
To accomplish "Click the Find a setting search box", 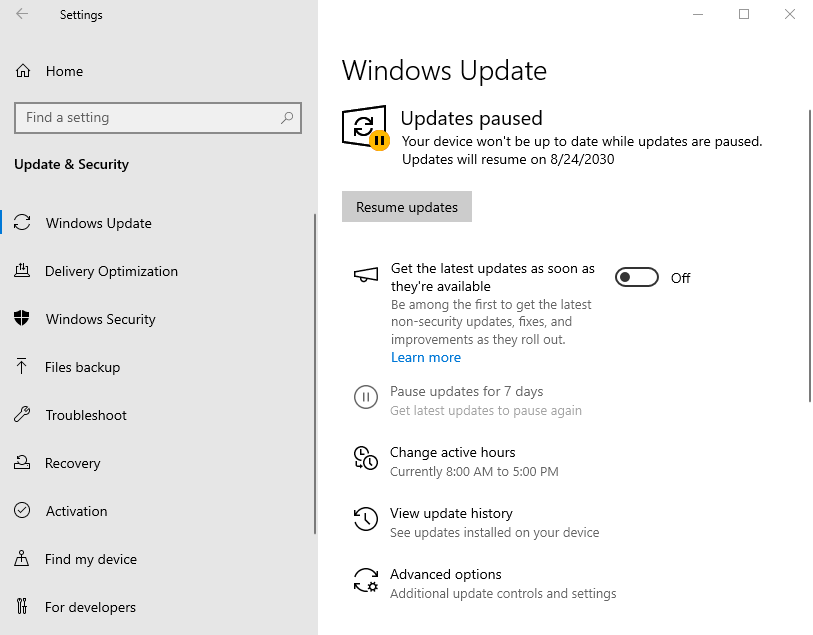I will (x=158, y=118).
